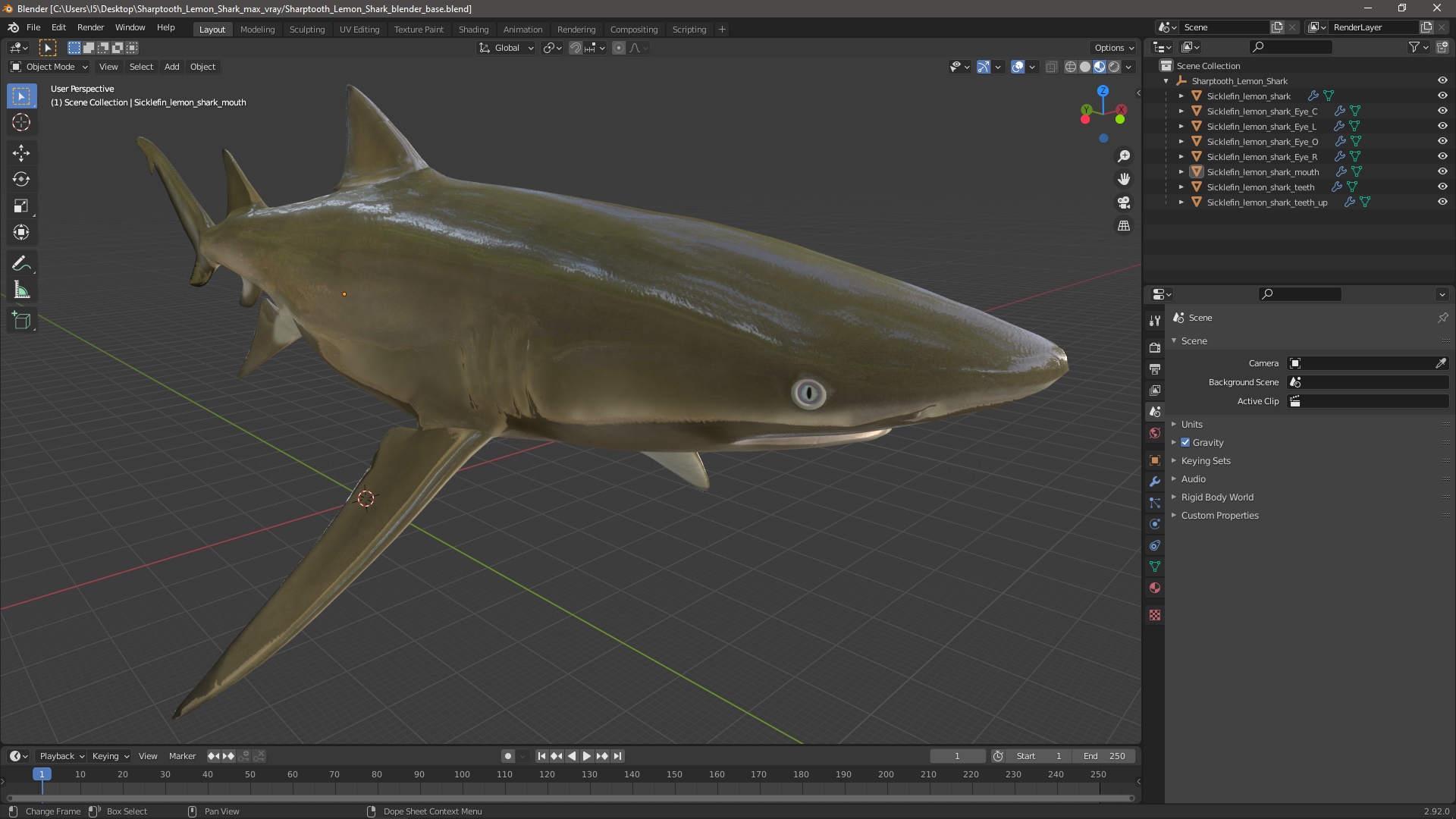Play the animation
The image size is (1456, 819).
587,756
